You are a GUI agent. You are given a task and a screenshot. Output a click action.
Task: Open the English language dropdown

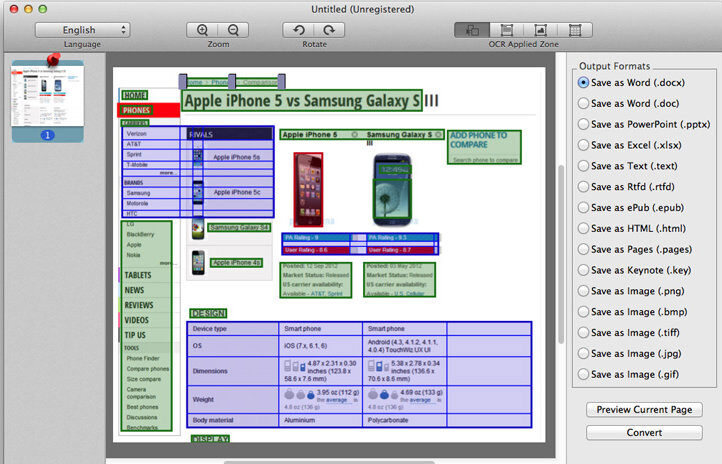82,30
